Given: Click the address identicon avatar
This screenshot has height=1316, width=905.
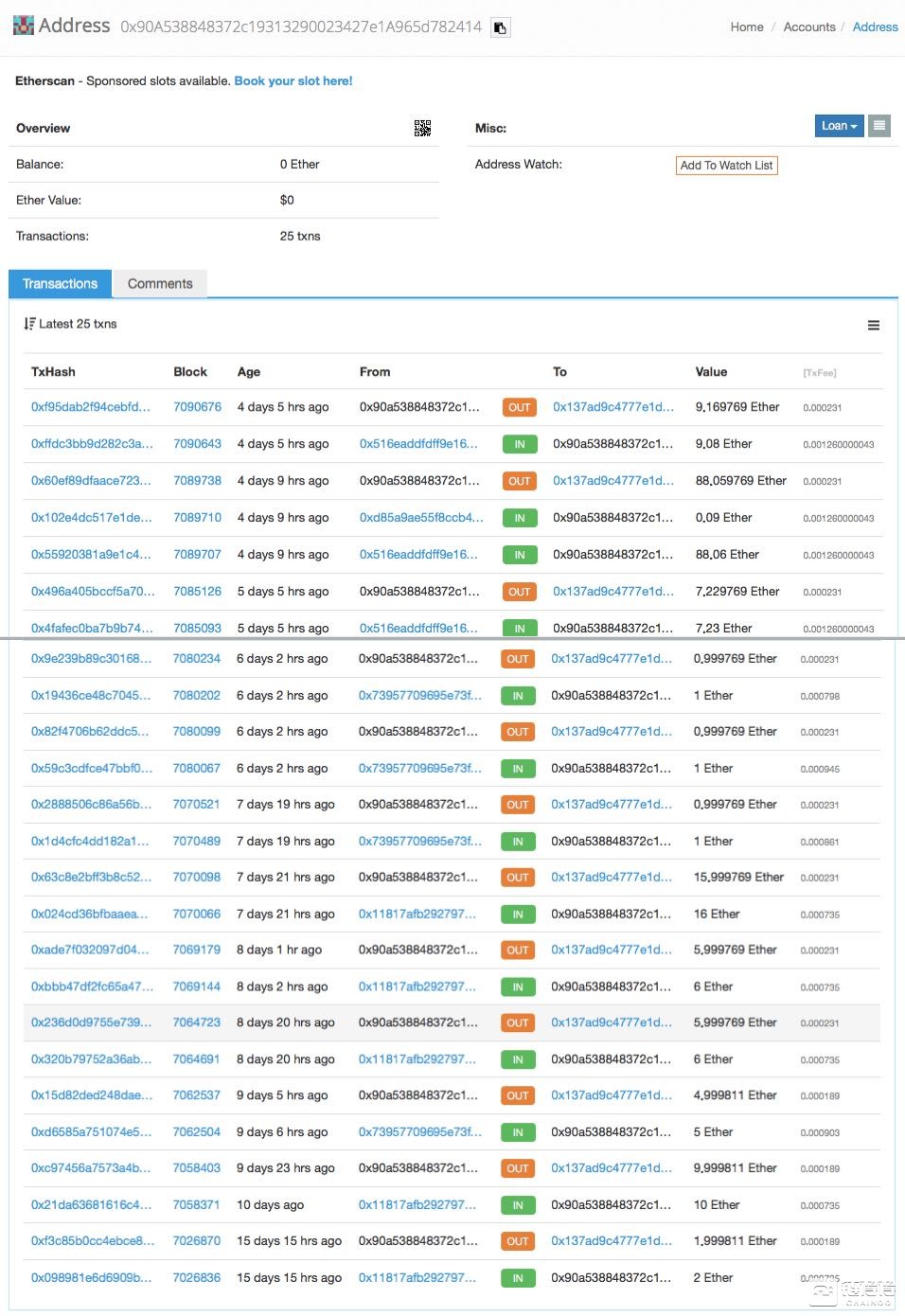Looking at the screenshot, I should point(23,26).
